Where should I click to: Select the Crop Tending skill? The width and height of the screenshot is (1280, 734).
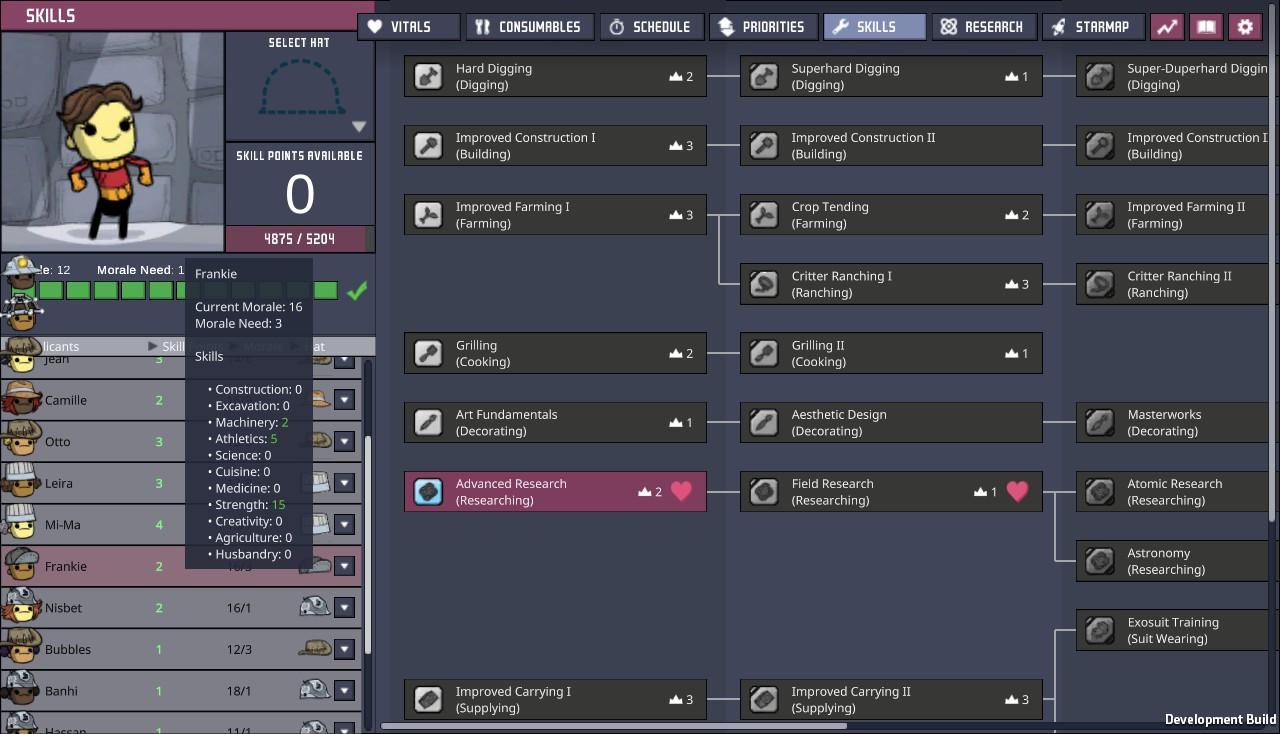point(890,215)
